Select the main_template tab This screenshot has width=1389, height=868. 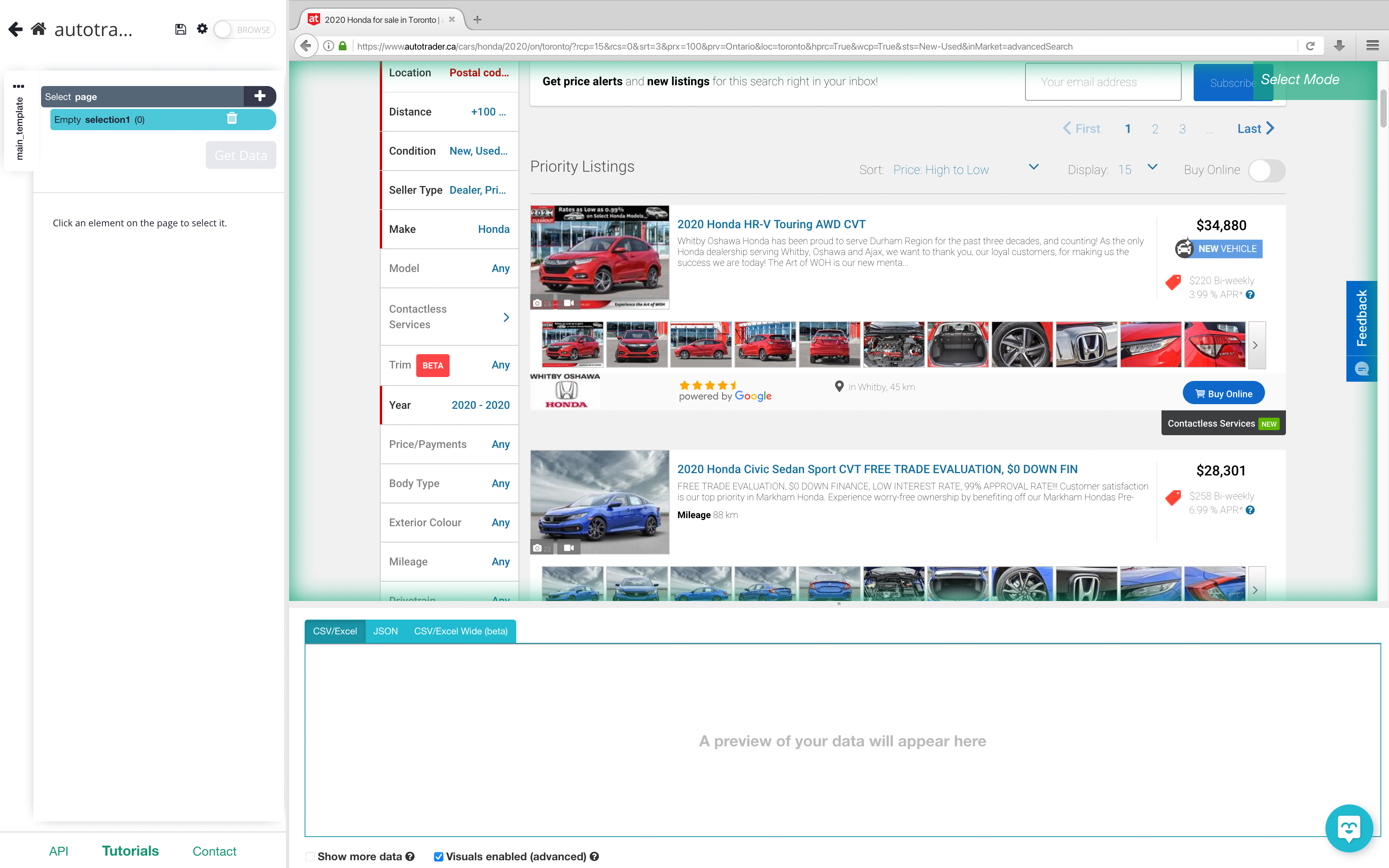pos(19,129)
